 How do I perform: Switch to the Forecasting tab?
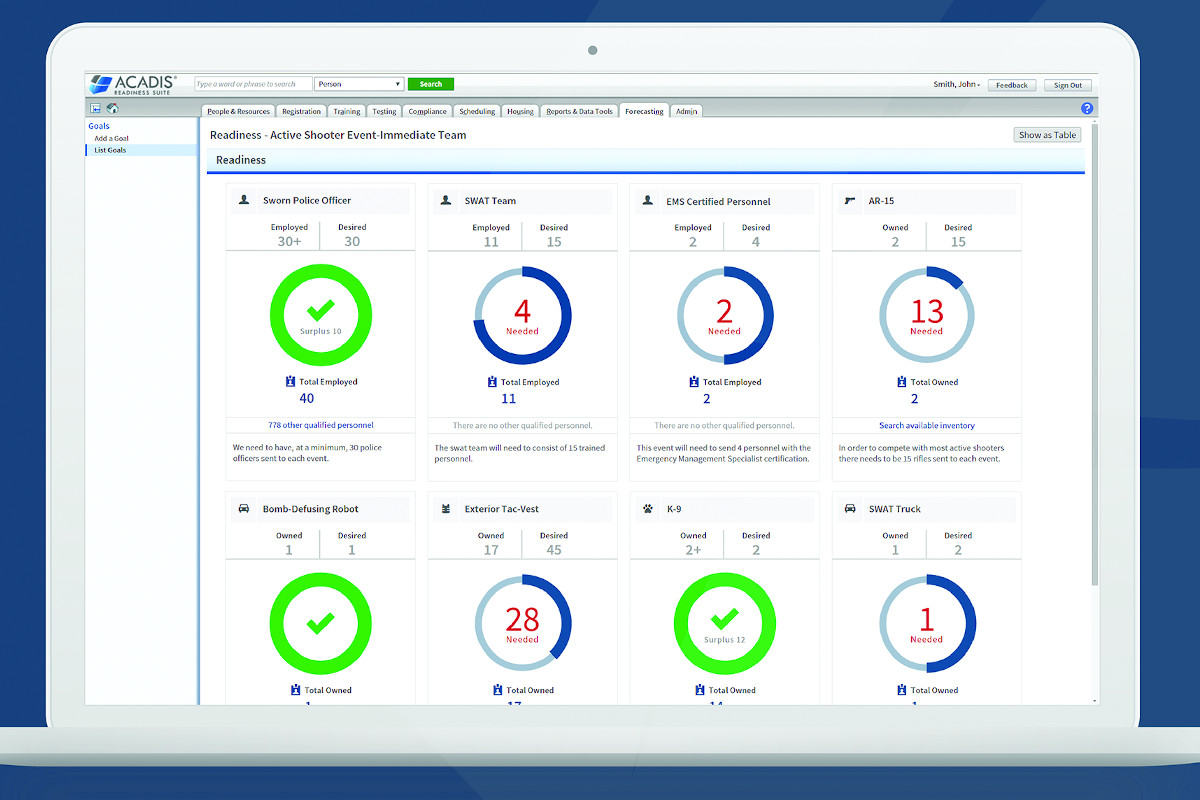point(644,111)
